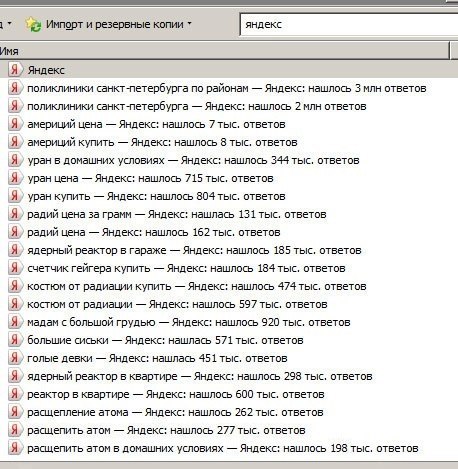
Task: Sort by the Имя column header
Action: point(224,51)
